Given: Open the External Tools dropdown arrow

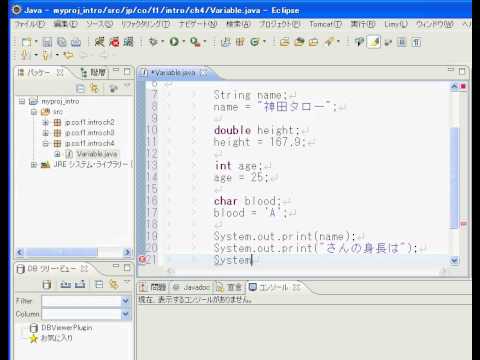Looking at the screenshot, I should pyautogui.click(x=205, y=42).
